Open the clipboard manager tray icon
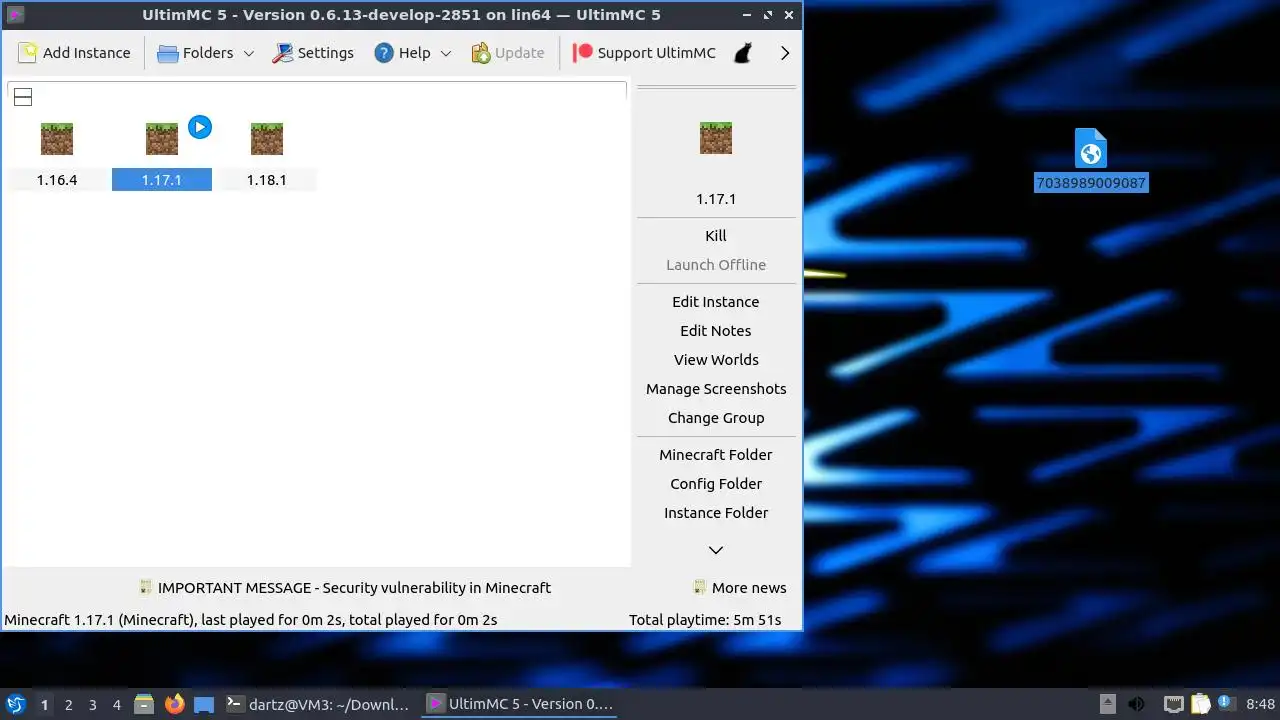The height and width of the screenshot is (720, 1280). 1200,704
